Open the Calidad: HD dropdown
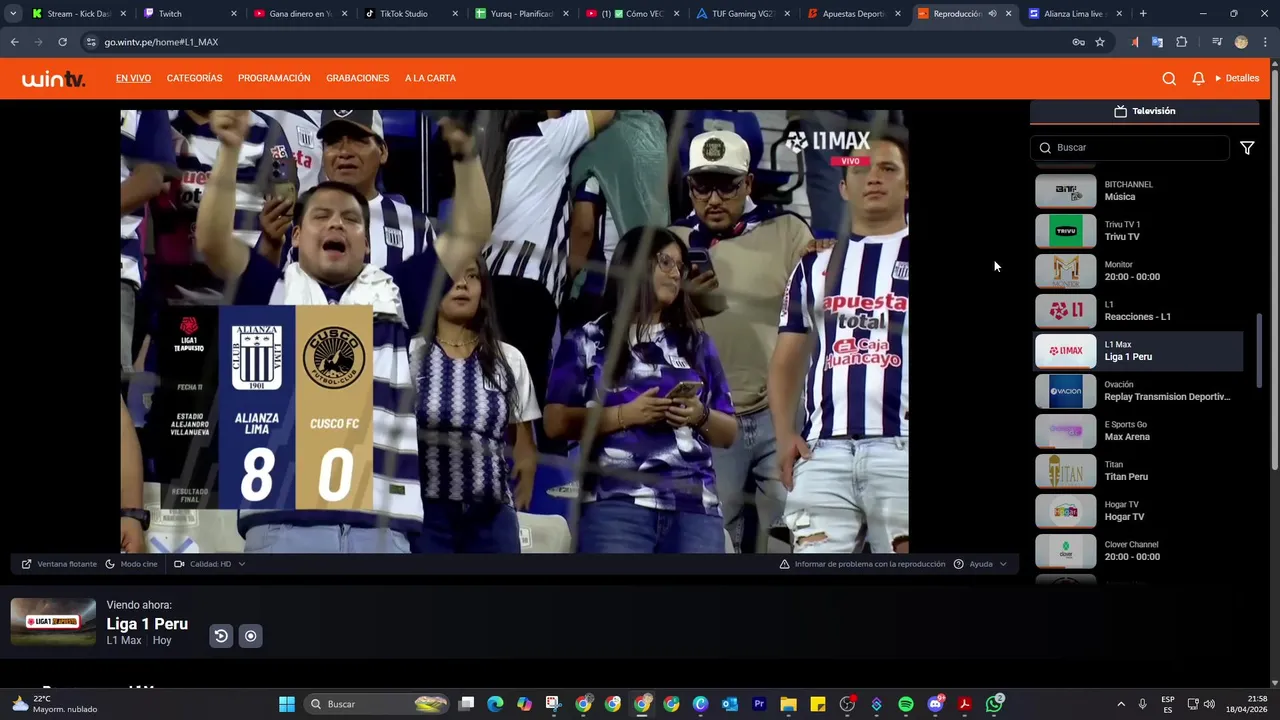Screen dimensions: 1280x720 pos(210,564)
